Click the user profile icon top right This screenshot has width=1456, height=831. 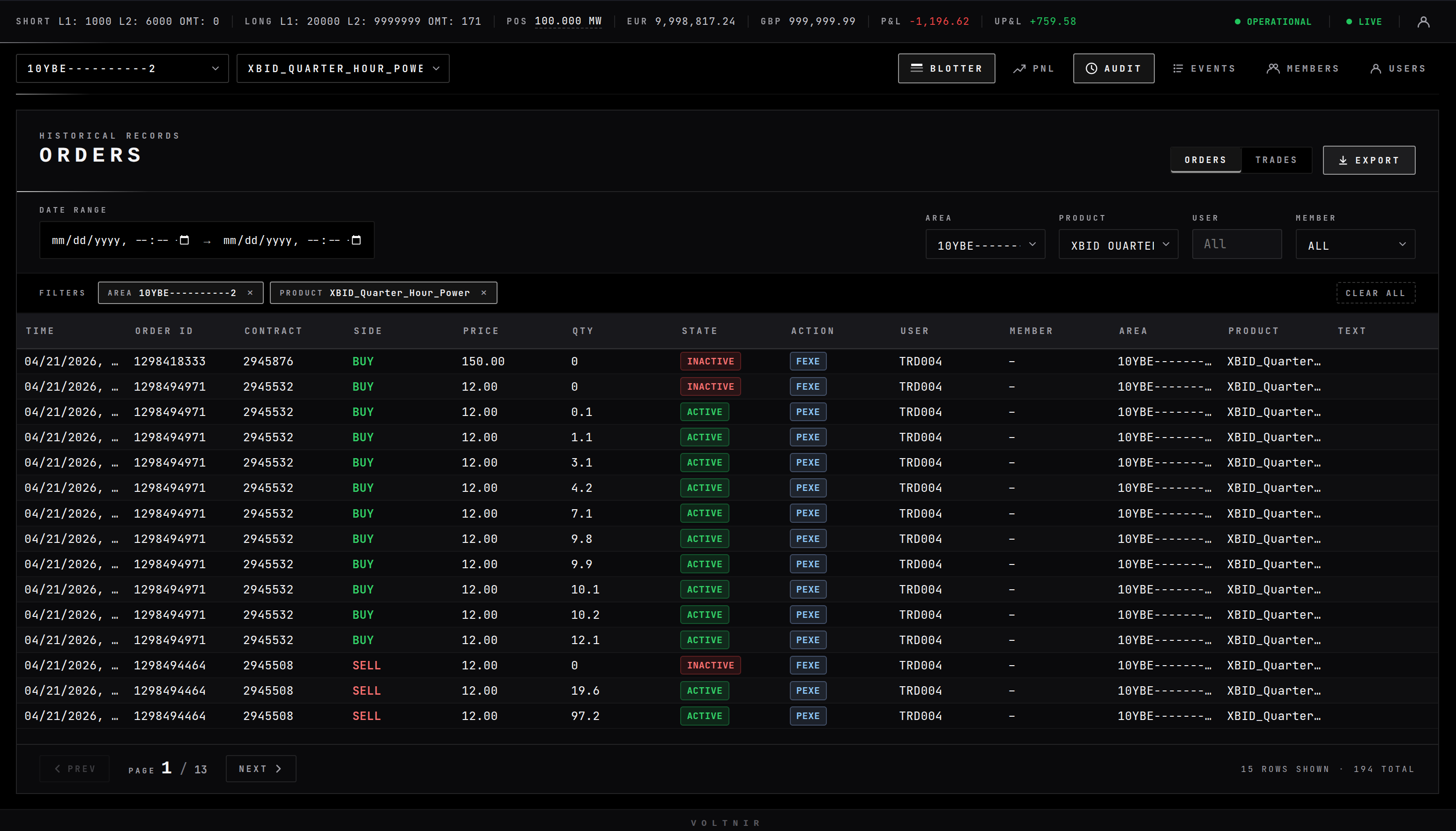(1424, 21)
